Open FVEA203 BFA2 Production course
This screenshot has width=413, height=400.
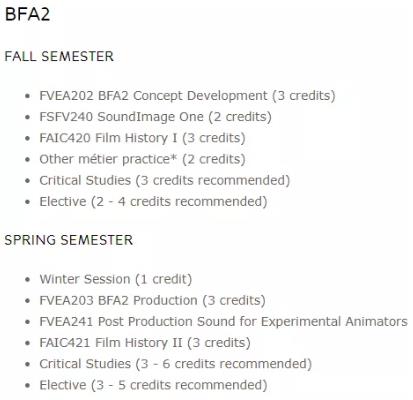coord(152,301)
